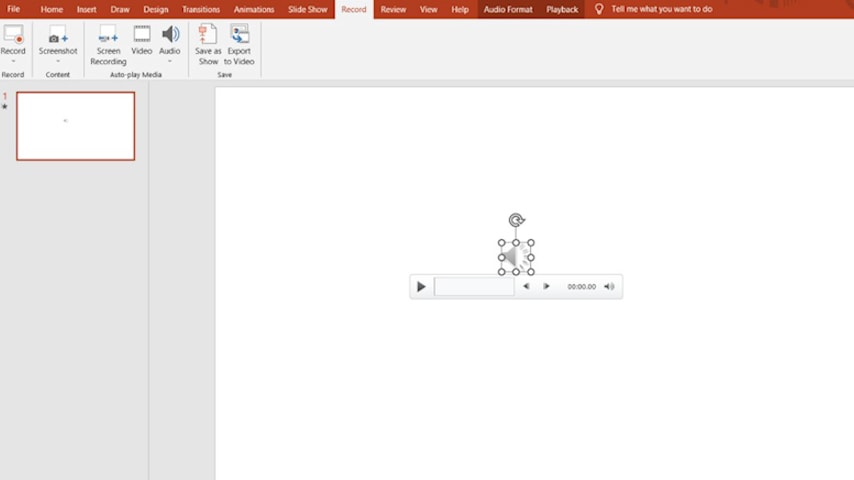
Task: Open the Record button dropdown arrow
Action: (13, 62)
